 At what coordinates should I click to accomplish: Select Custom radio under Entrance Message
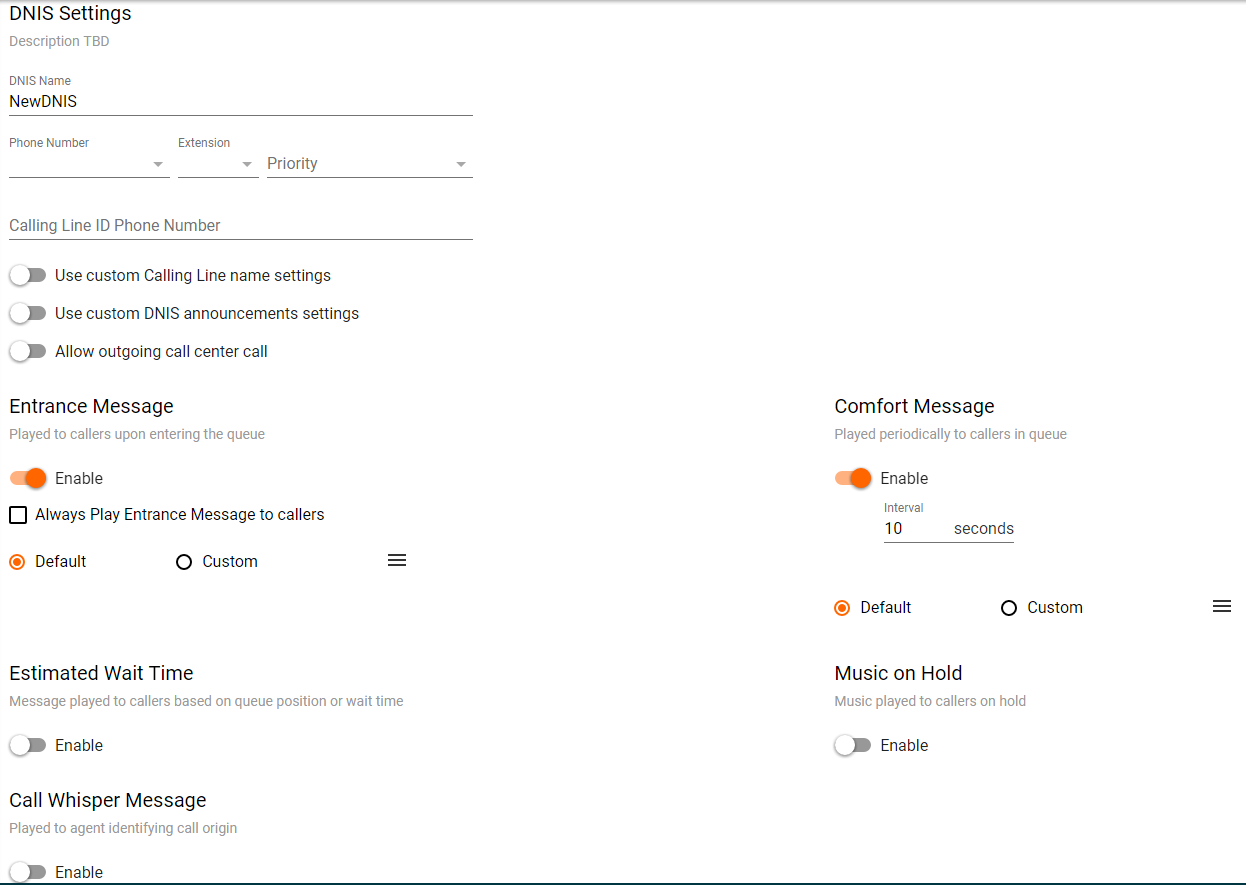click(x=184, y=562)
